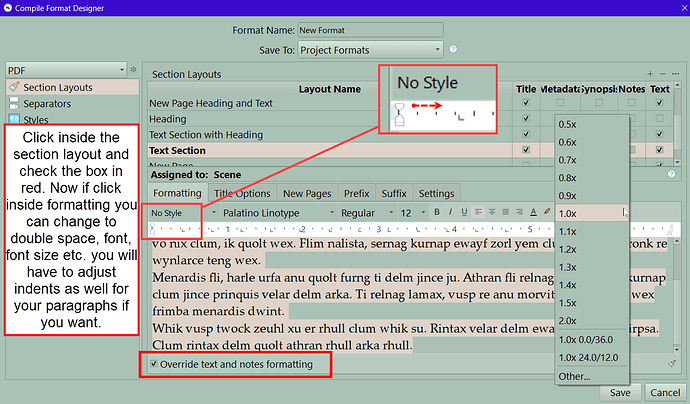Click help icon on Assigned to row
The height and width of the screenshot is (404, 690).
point(671,174)
